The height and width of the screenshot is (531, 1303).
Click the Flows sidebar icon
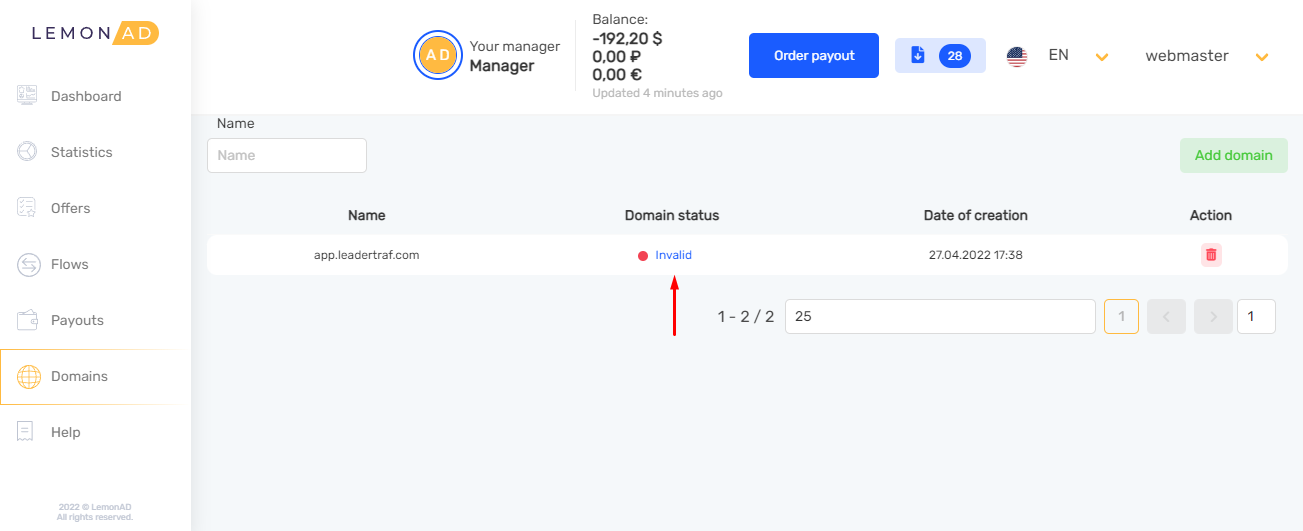(x=28, y=264)
